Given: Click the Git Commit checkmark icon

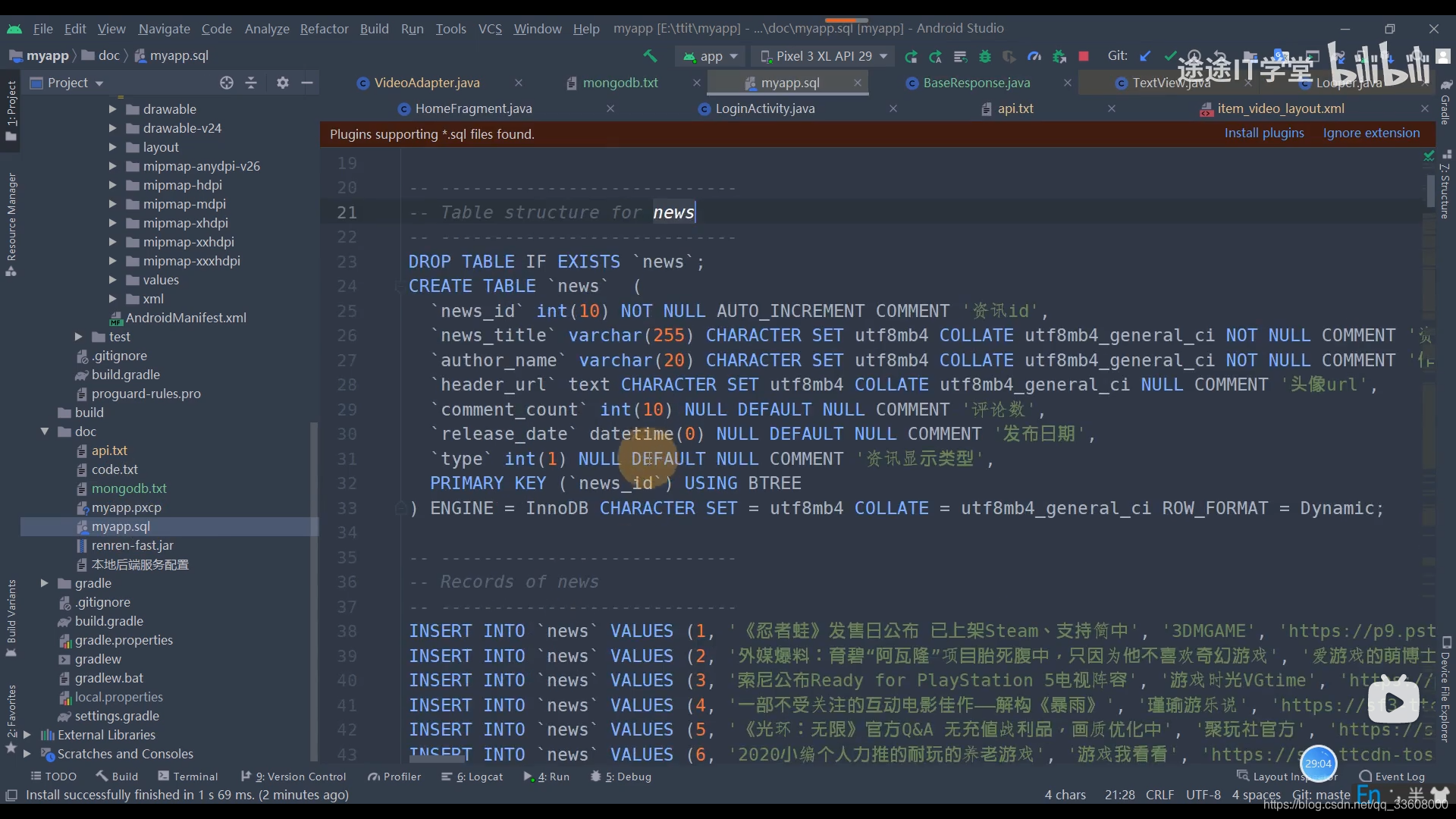Looking at the screenshot, I should point(1170,56).
